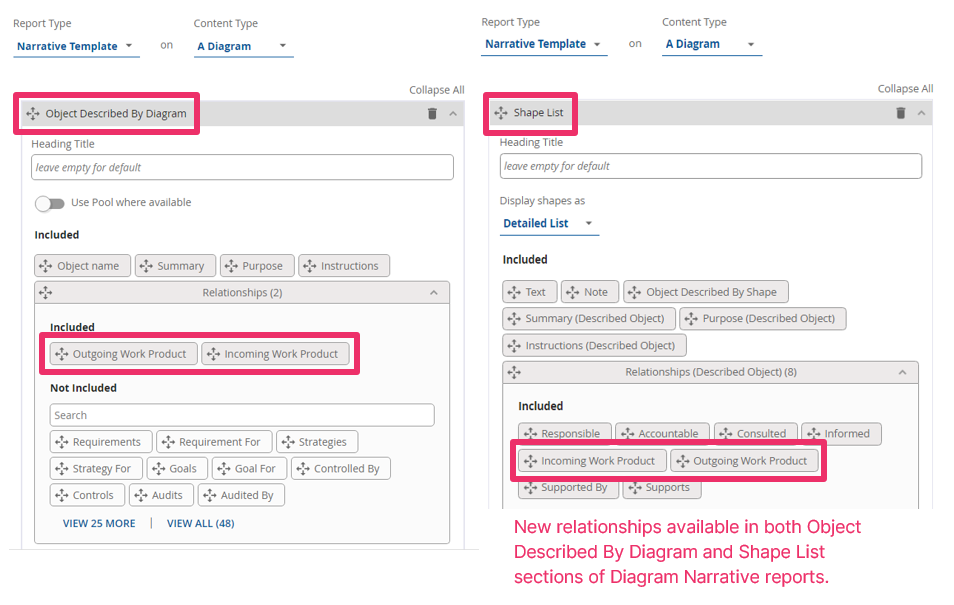Click drag icon on Object name chip
This screenshot has width=954, height=605.
[45, 266]
